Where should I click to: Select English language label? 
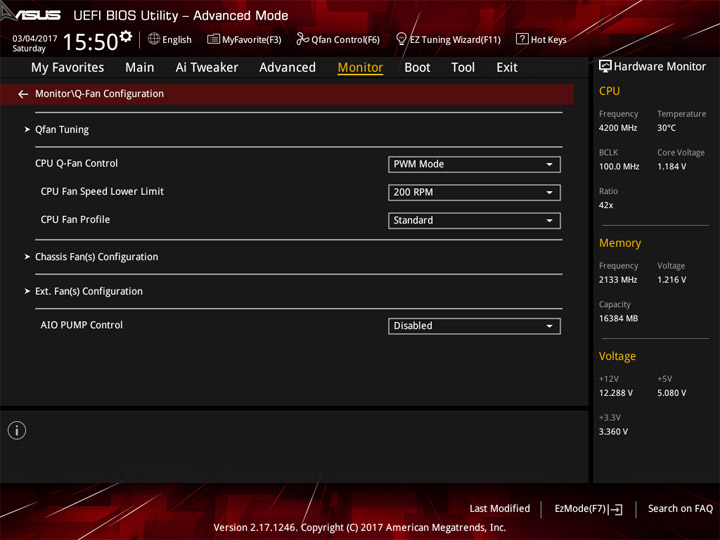click(177, 39)
